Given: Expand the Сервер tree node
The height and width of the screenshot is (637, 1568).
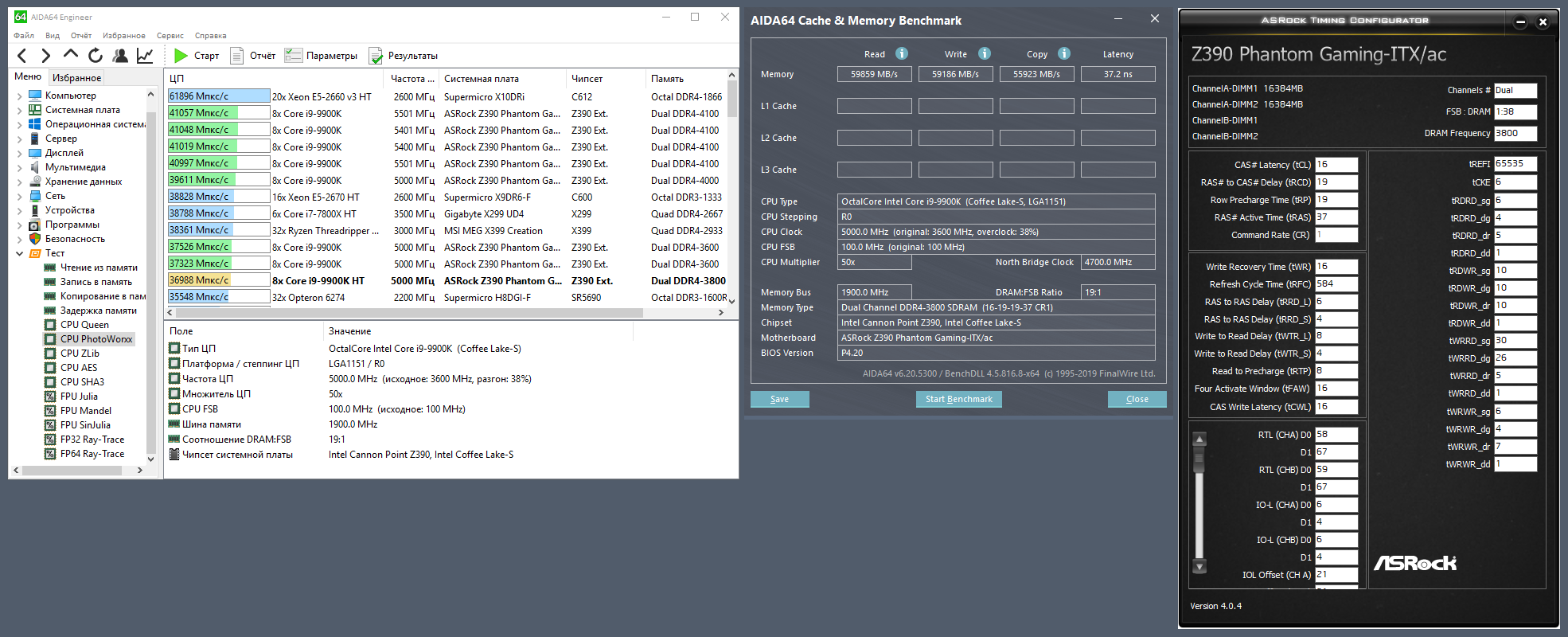Looking at the screenshot, I should click(x=20, y=139).
